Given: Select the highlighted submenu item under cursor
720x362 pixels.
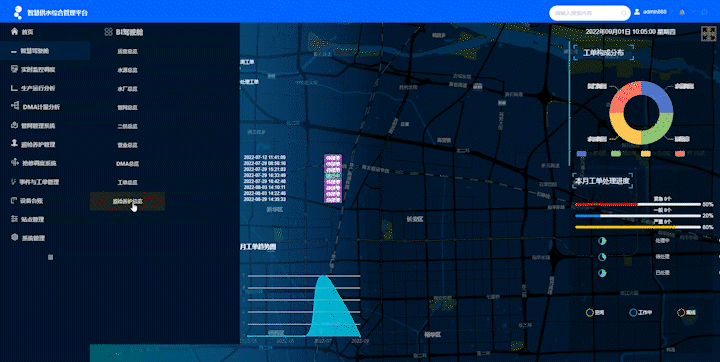Looking at the screenshot, I should (127, 201).
